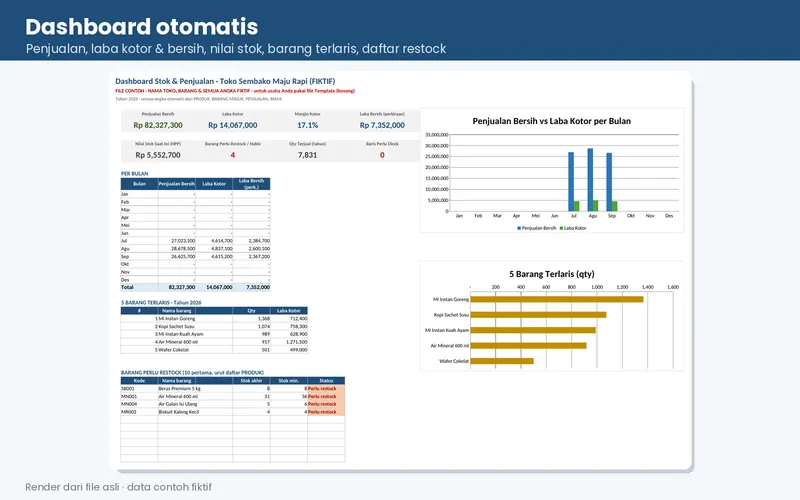Click the 'Bulan' column header

139,184
